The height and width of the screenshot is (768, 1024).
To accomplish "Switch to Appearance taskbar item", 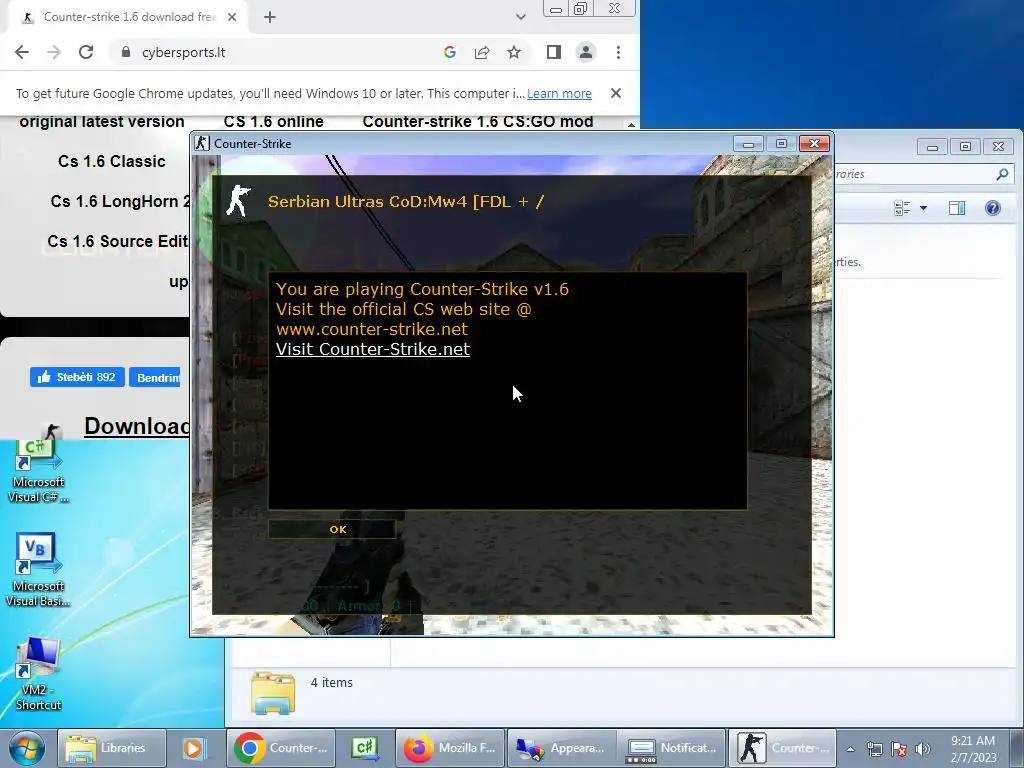I will coord(561,748).
